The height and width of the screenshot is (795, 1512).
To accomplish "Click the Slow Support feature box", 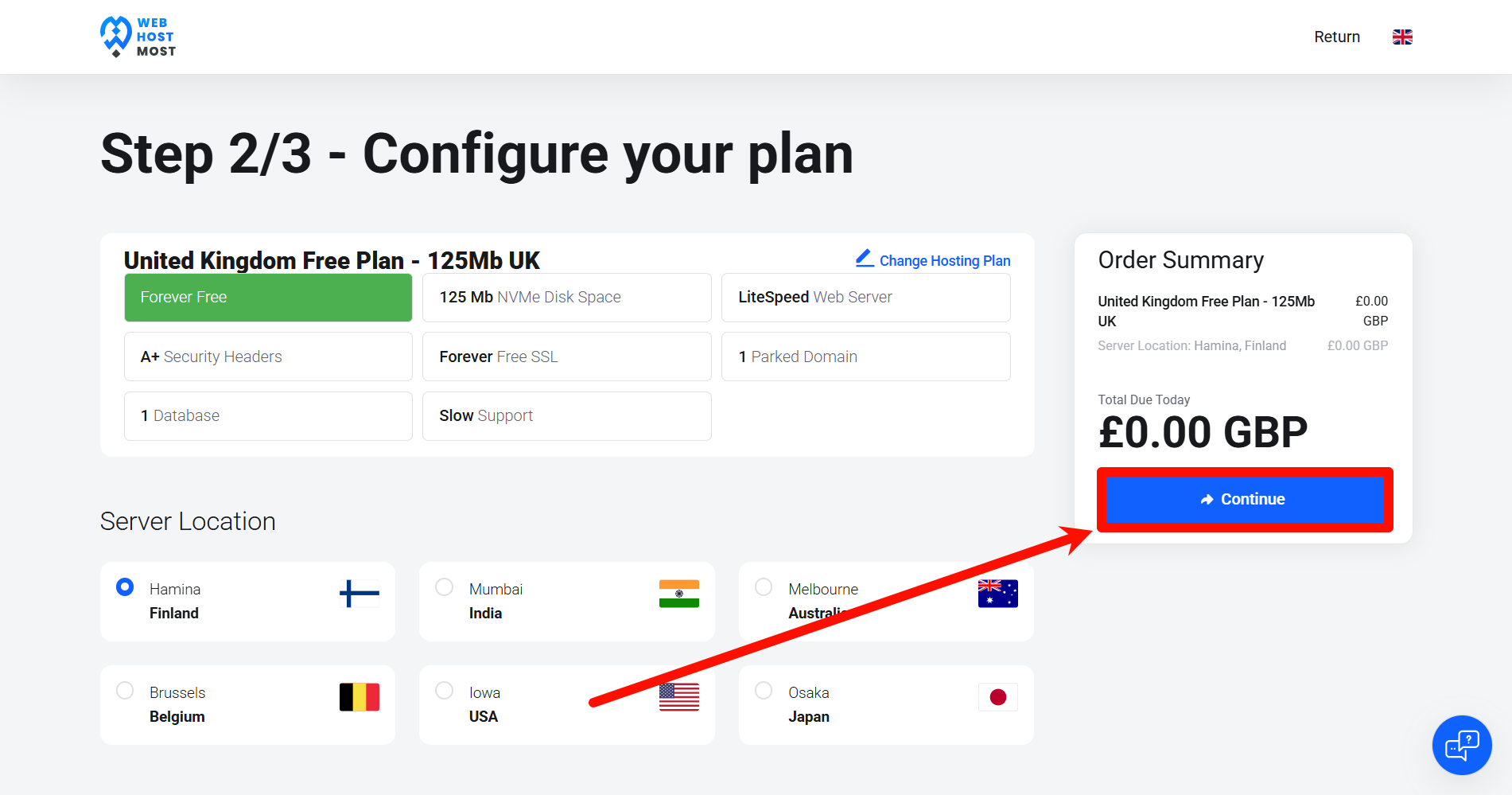I will click(x=567, y=416).
